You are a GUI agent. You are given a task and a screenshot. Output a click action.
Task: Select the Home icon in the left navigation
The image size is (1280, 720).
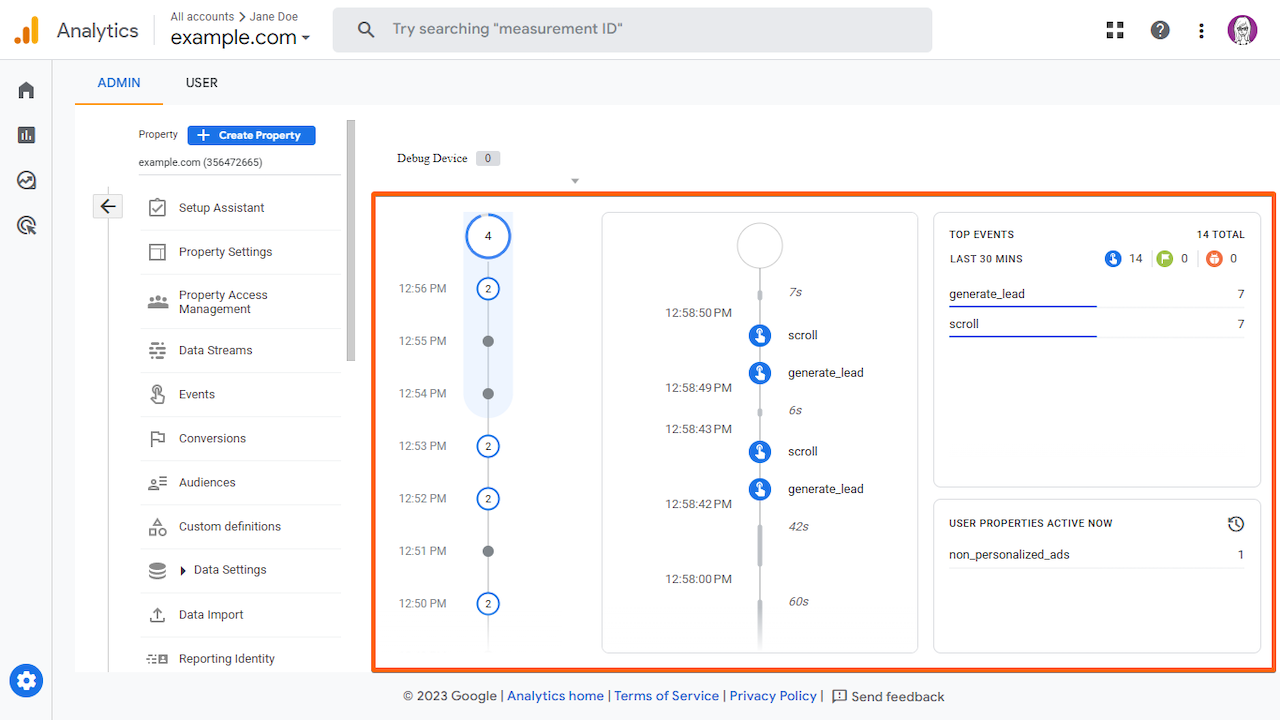click(x=25, y=89)
